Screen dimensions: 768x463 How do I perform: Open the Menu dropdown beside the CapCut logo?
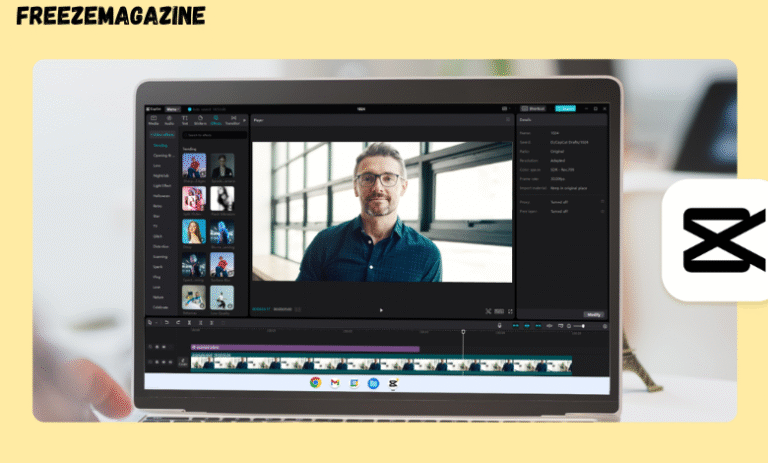tap(172, 109)
